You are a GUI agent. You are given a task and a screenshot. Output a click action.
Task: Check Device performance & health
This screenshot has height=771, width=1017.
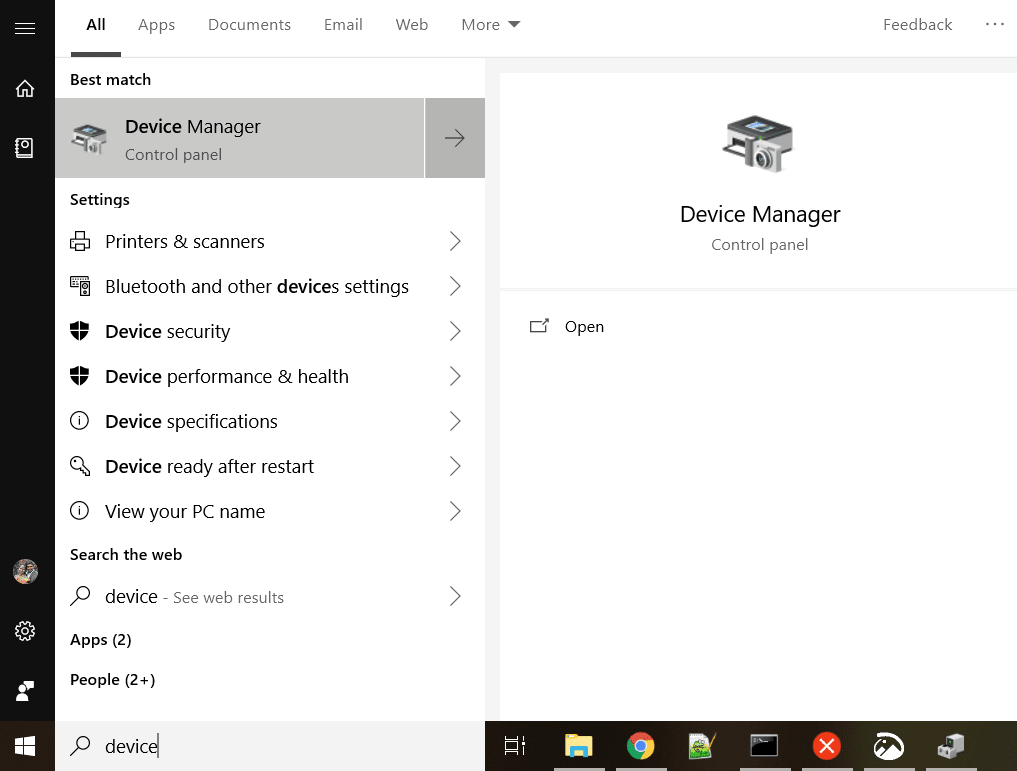point(226,376)
